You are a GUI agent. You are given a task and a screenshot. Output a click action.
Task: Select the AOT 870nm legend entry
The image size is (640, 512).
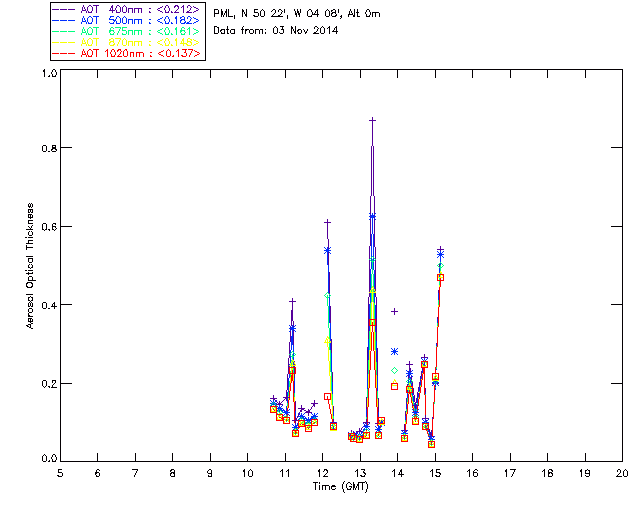127,42
